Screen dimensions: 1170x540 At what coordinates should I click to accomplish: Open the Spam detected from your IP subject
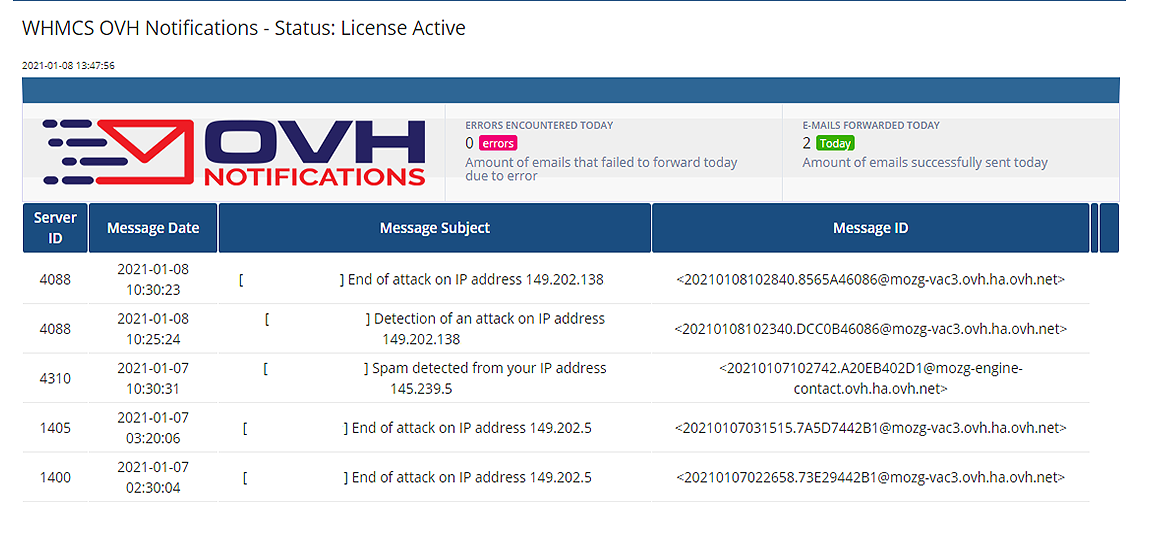click(x=488, y=368)
